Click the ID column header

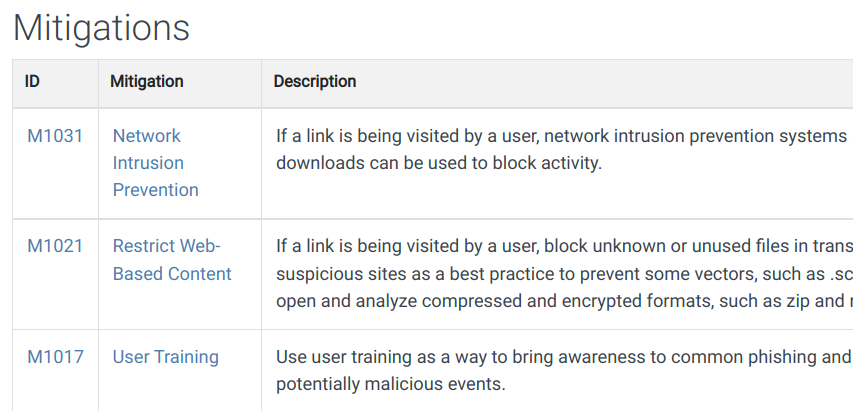33,82
